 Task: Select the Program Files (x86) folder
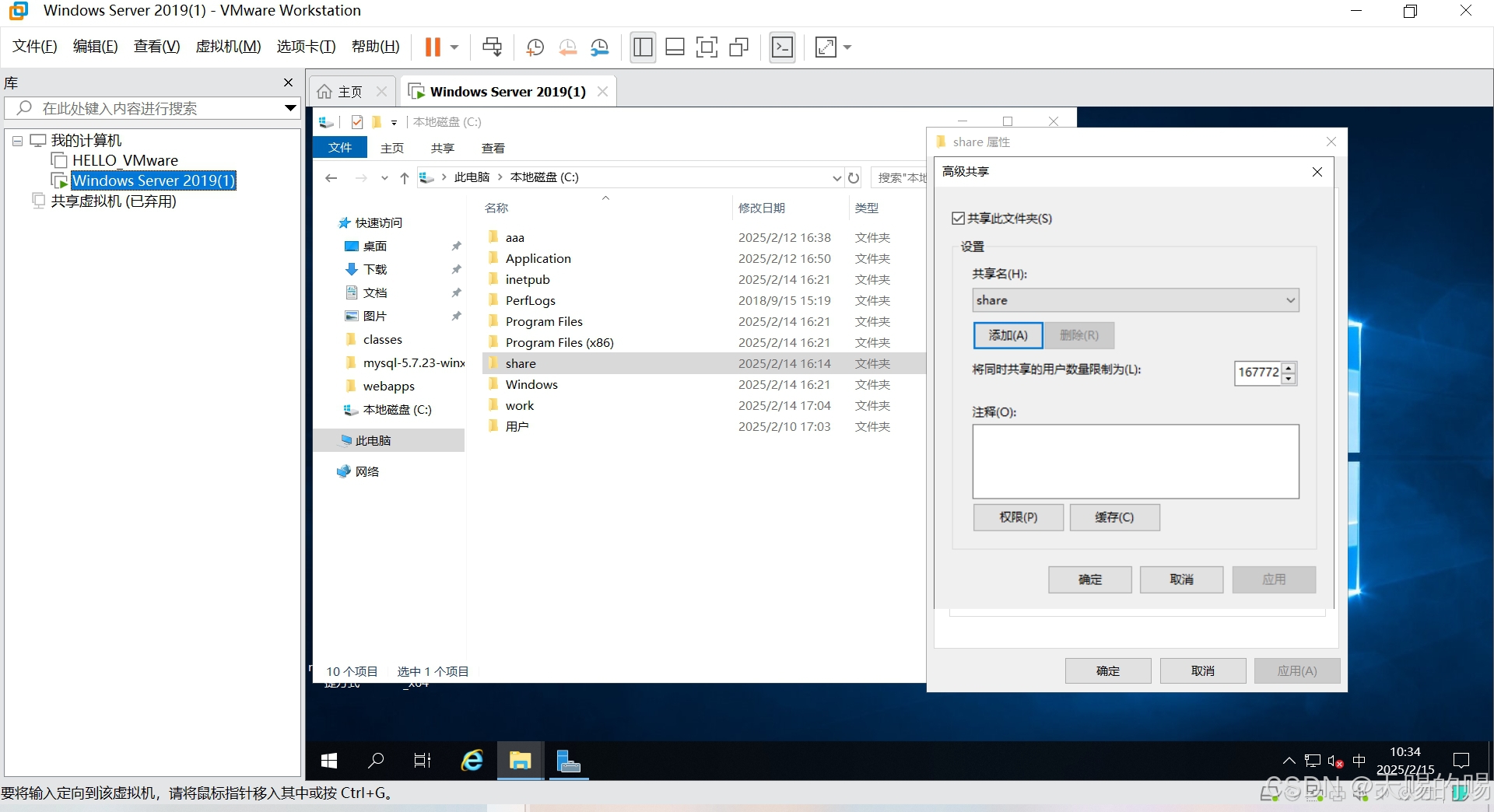pyautogui.click(x=559, y=343)
